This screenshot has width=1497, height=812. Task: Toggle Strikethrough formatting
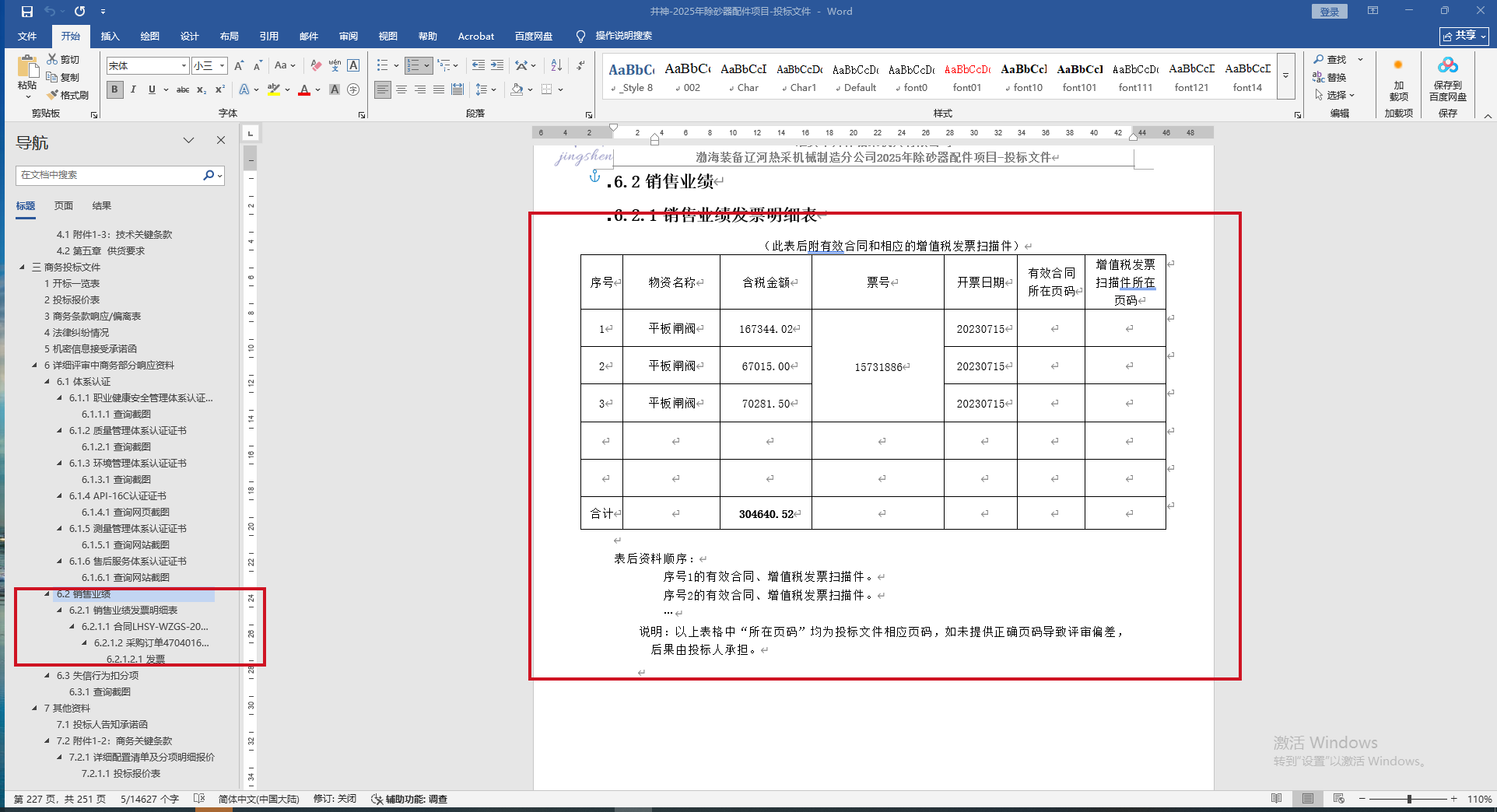(x=183, y=89)
